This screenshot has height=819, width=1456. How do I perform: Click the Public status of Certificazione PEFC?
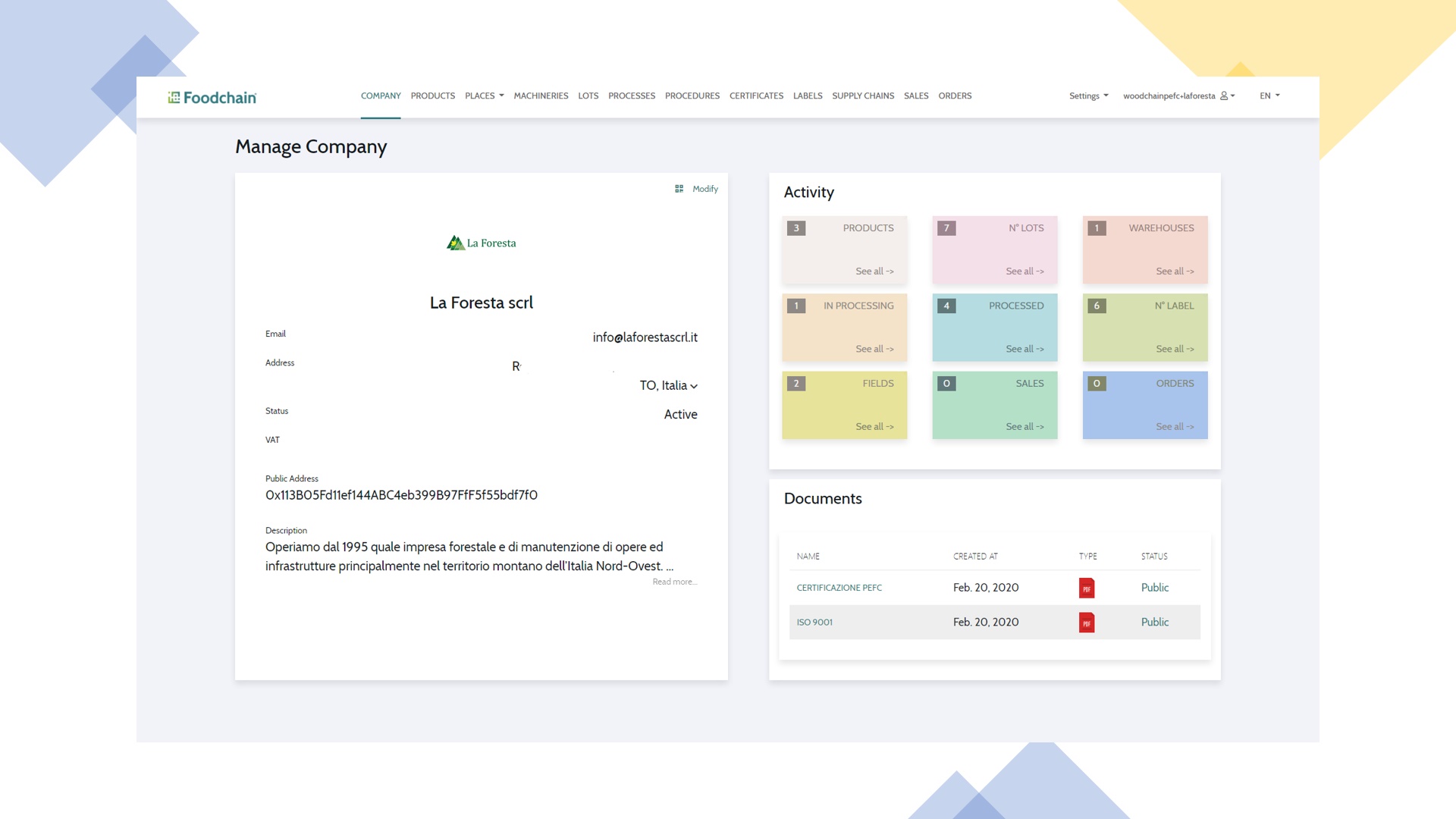[1155, 588]
